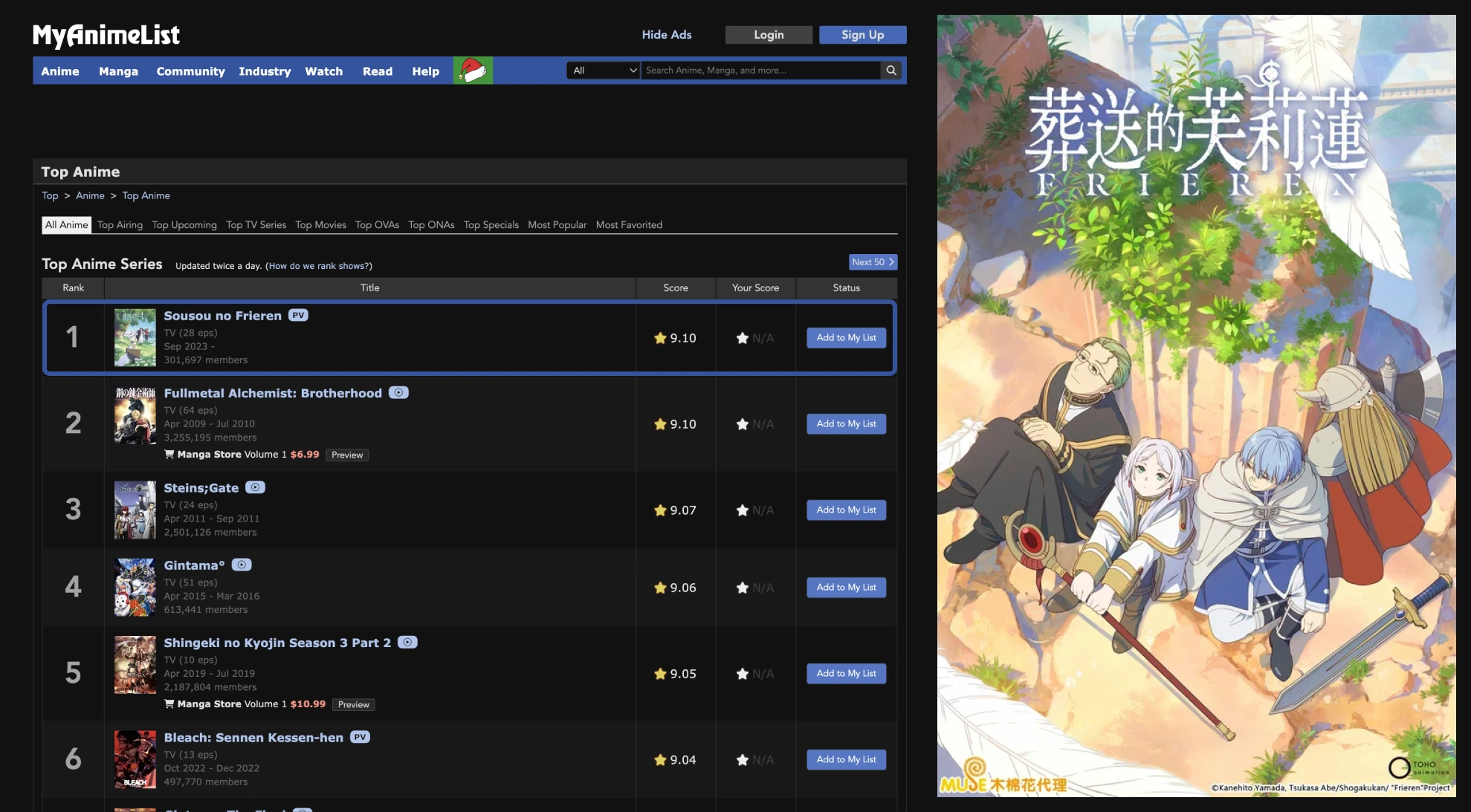Open the All category search dropdown
This screenshot has height=812, width=1471.
pyautogui.click(x=602, y=70)
